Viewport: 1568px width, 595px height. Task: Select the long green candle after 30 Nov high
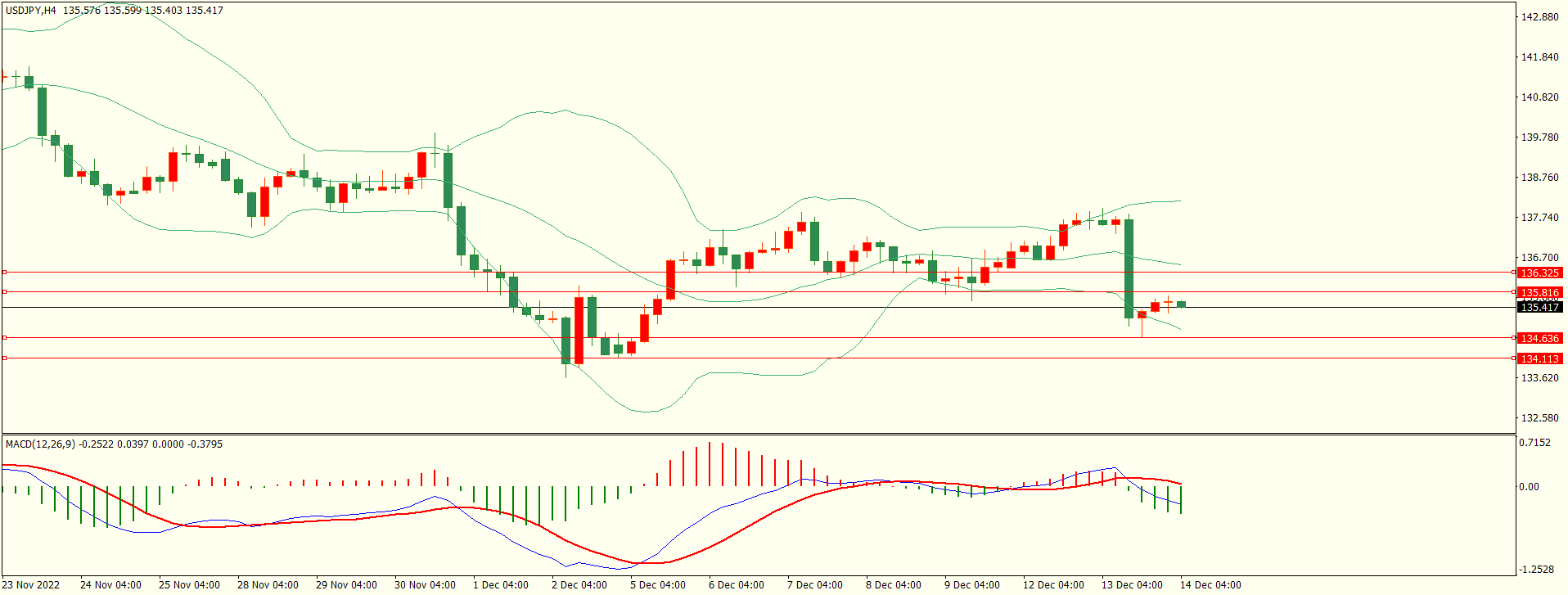[x=448, y=180]
